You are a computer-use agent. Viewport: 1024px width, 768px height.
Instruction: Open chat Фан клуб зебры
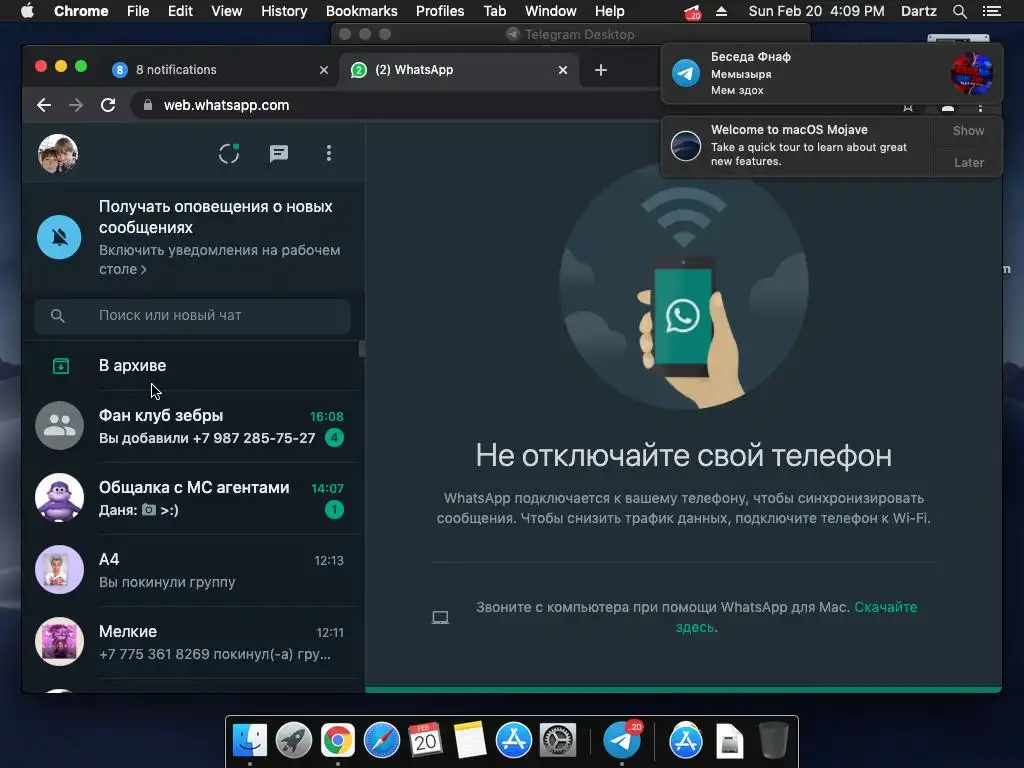point(193,426)
